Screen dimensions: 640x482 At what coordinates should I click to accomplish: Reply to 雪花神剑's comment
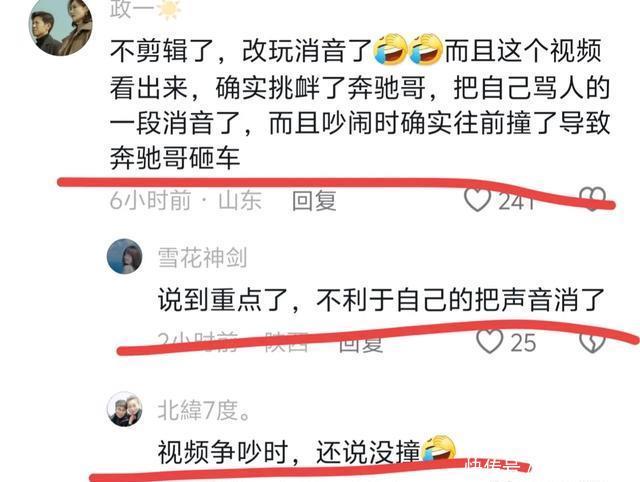click(361, 342)
